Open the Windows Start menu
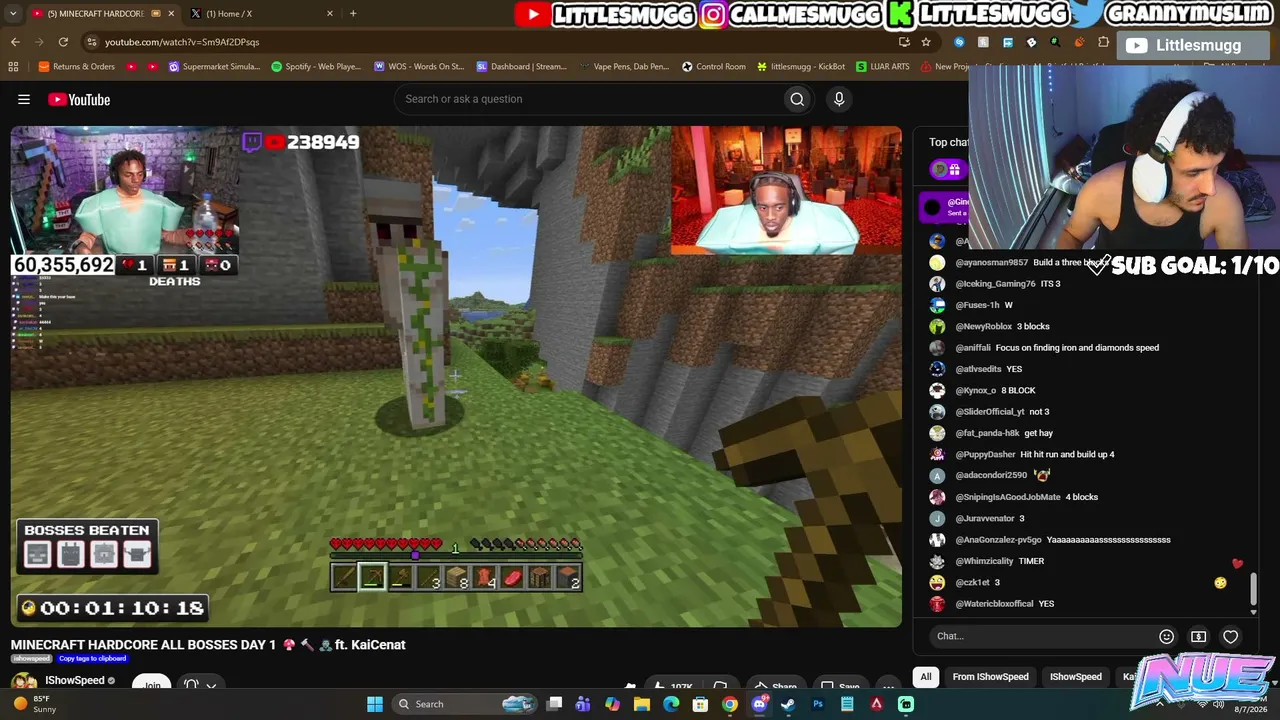This screenshot has height=720, width=1280. 374,704
